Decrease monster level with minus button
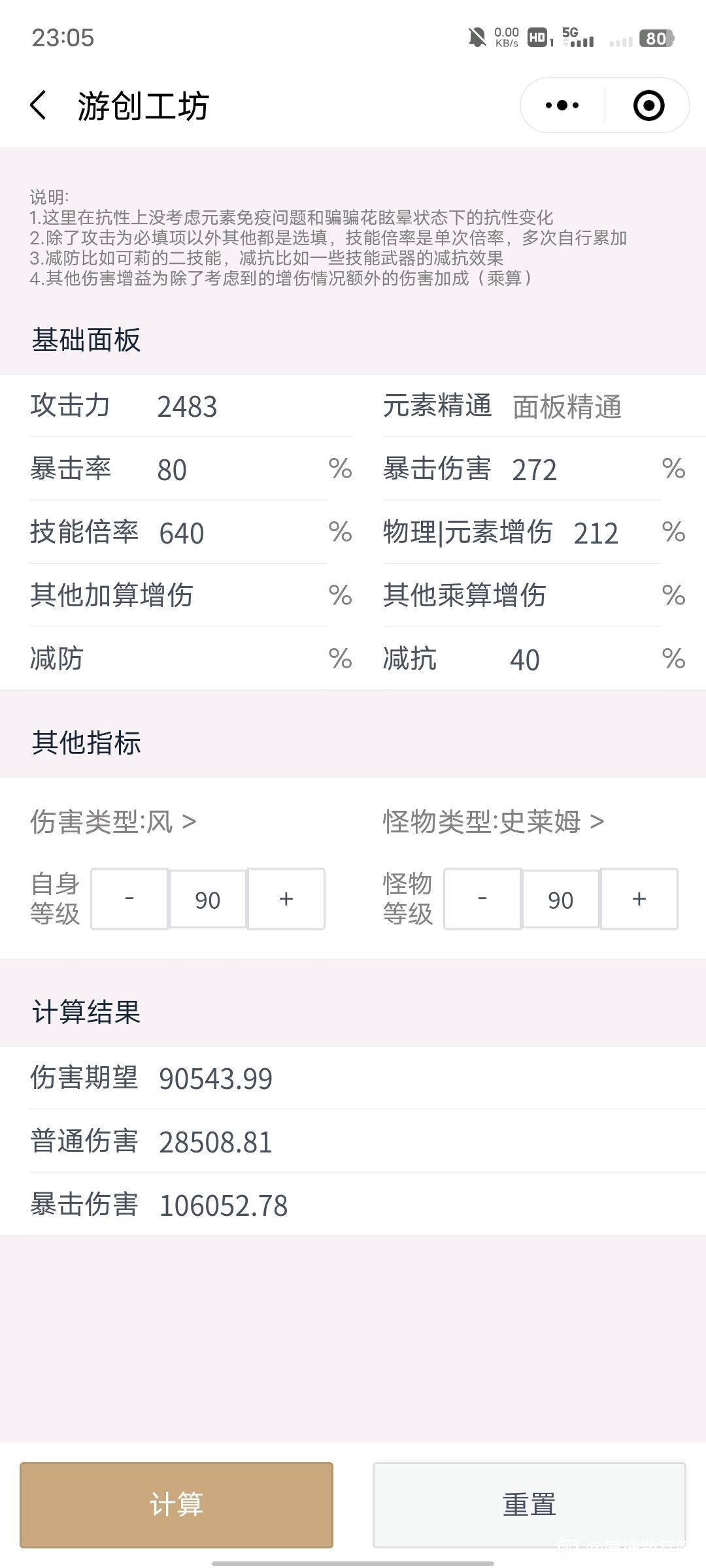This screenshot has width=706, height=1568. (x=482, y=899)
